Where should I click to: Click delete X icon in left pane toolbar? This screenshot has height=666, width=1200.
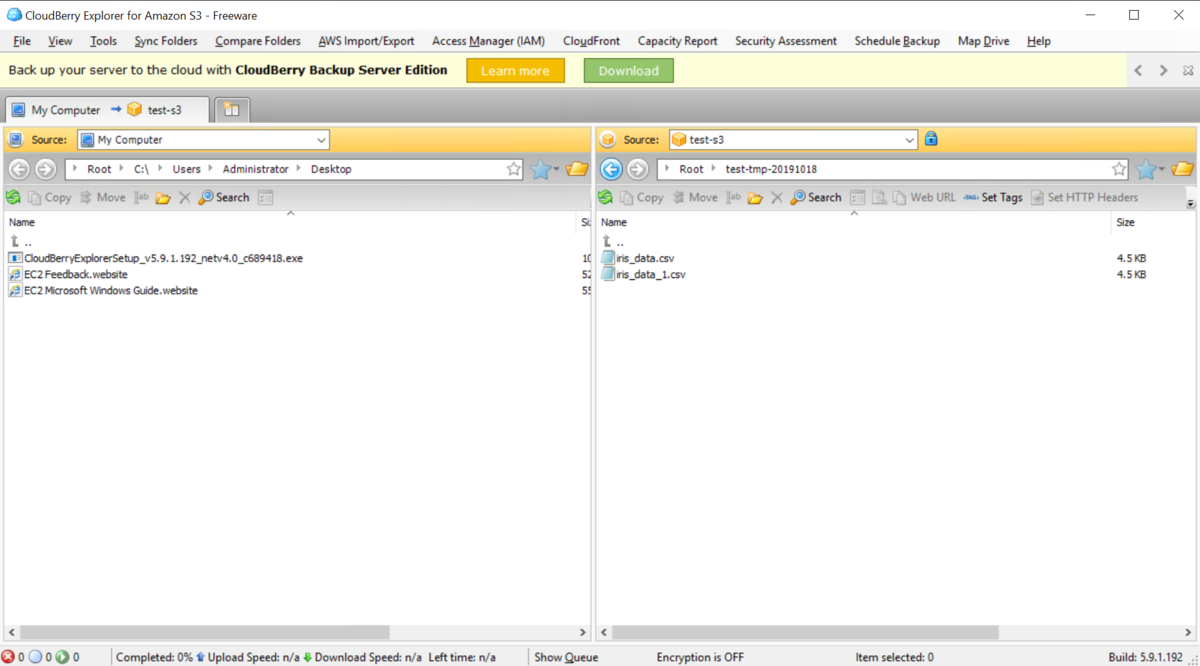click(x=185, y=198)
